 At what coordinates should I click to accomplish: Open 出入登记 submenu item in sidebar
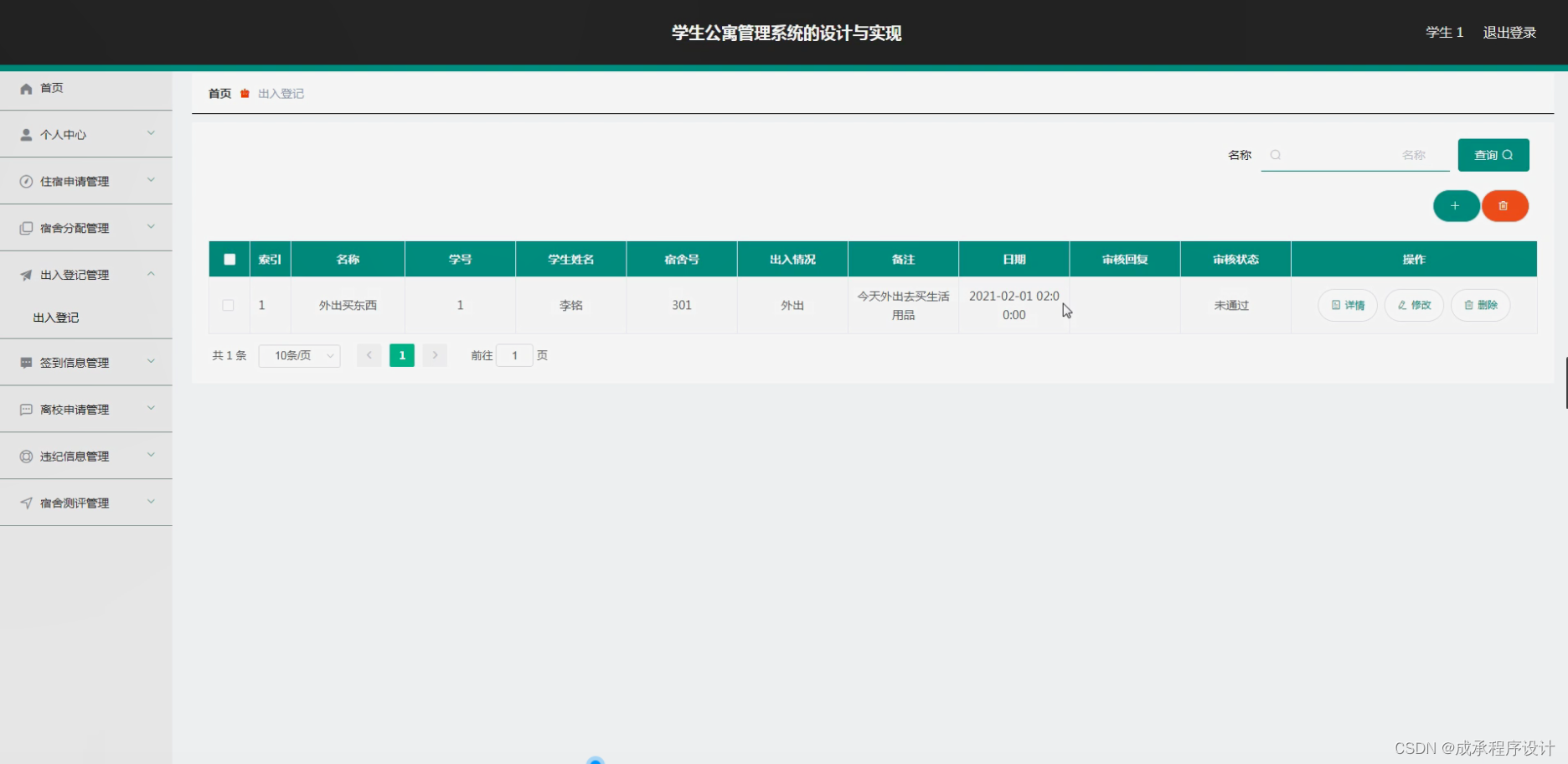[x=54, y=317]
